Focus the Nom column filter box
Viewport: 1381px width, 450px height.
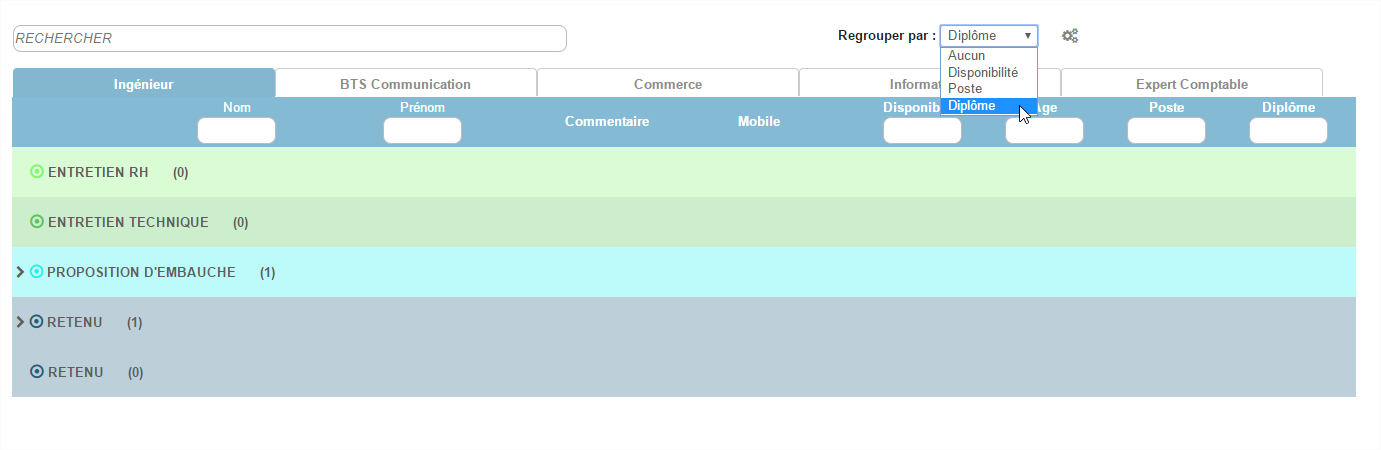236,131
